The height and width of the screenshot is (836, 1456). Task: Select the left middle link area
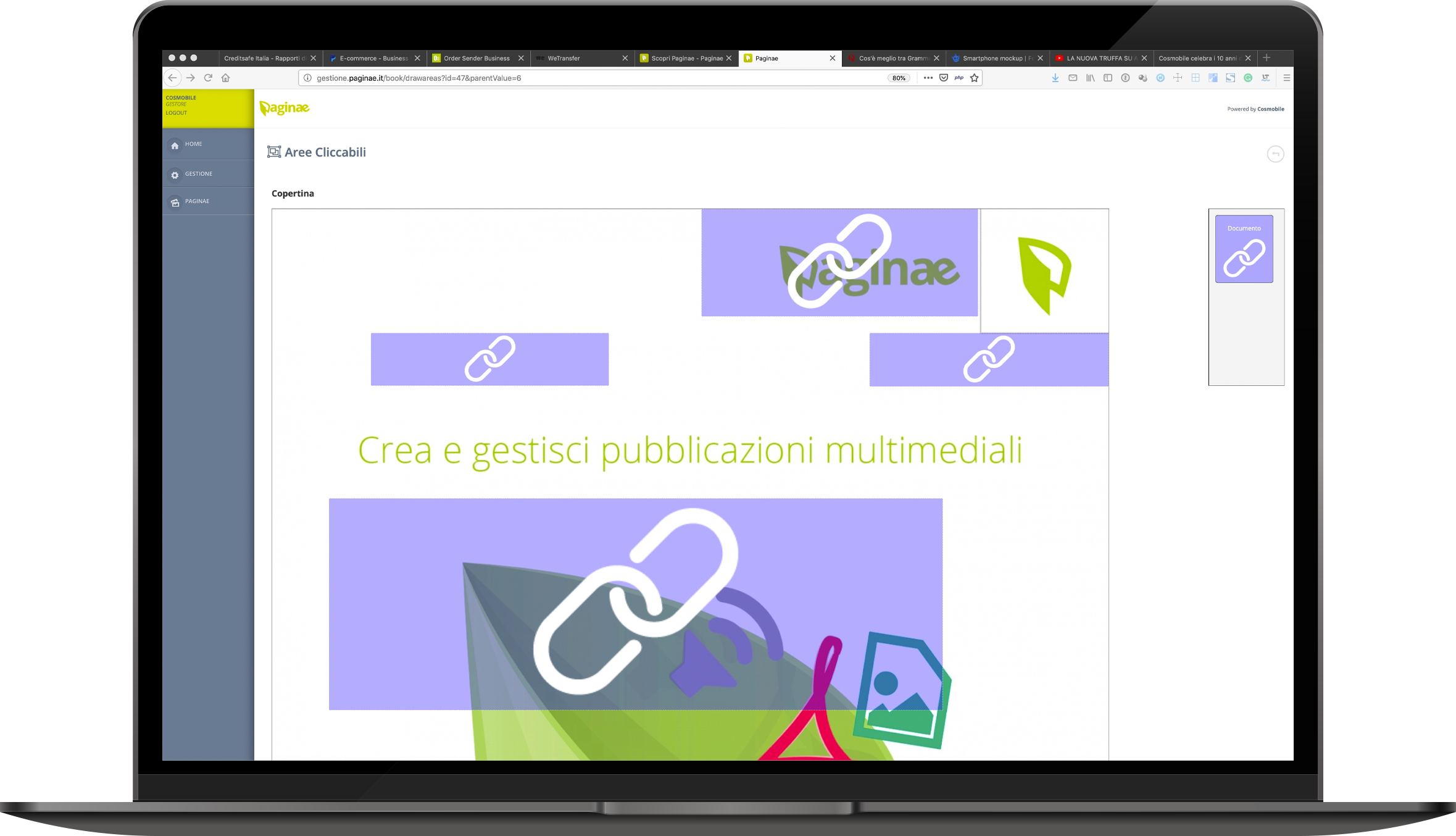(489, 359)
